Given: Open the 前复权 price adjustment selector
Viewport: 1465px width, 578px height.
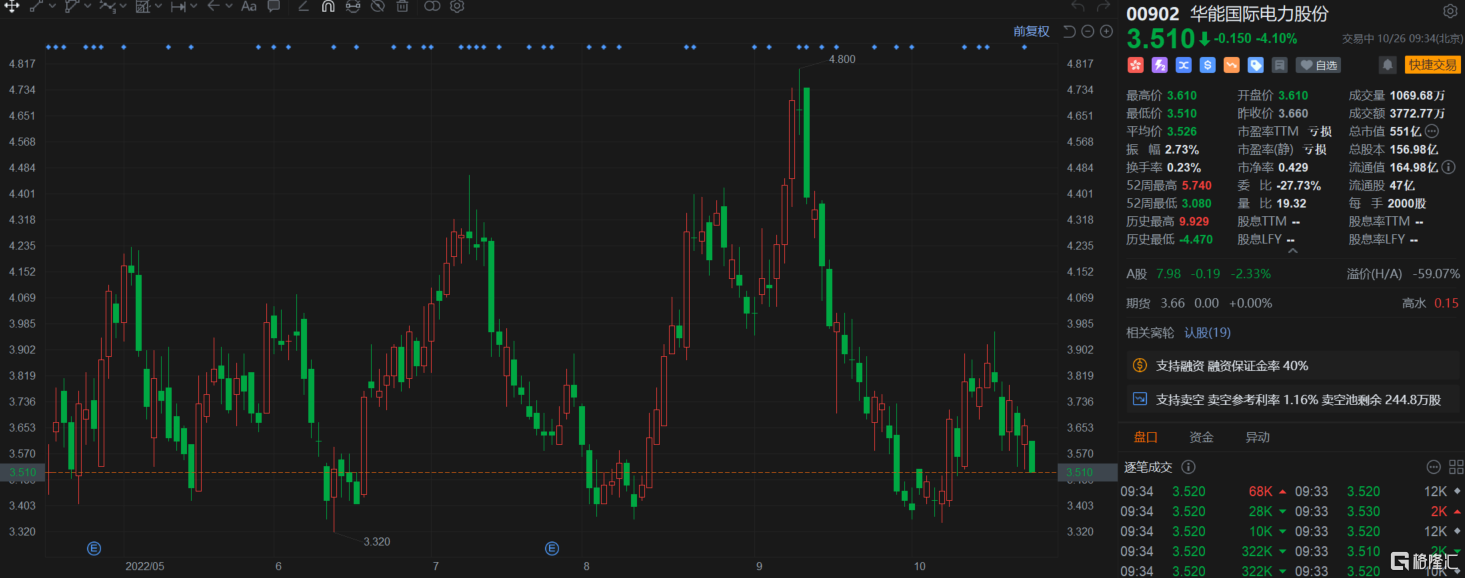Looking at the screenshot, I should [x=1031, y=31].
